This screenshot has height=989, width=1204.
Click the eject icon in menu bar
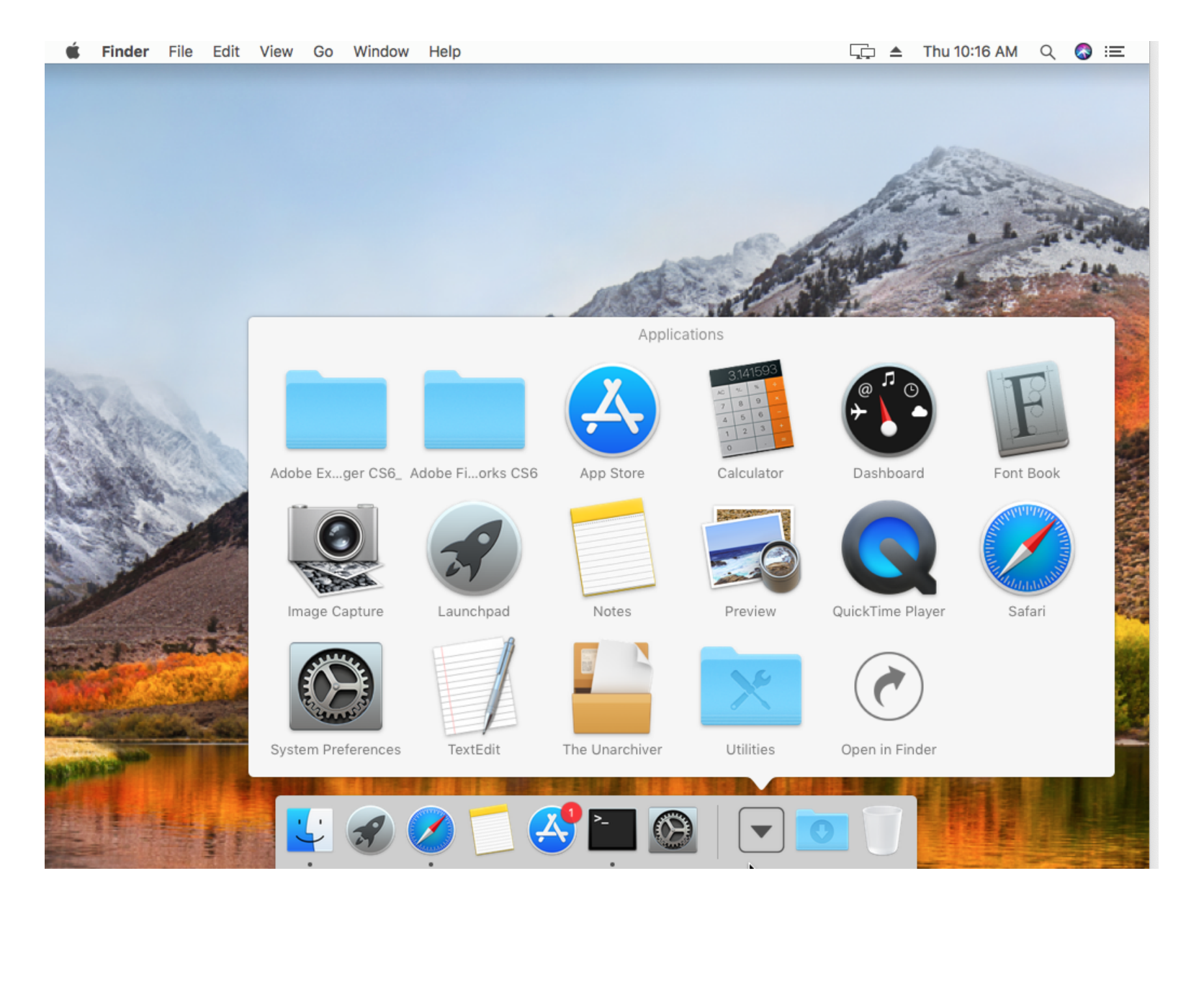[x=896, y=52]
